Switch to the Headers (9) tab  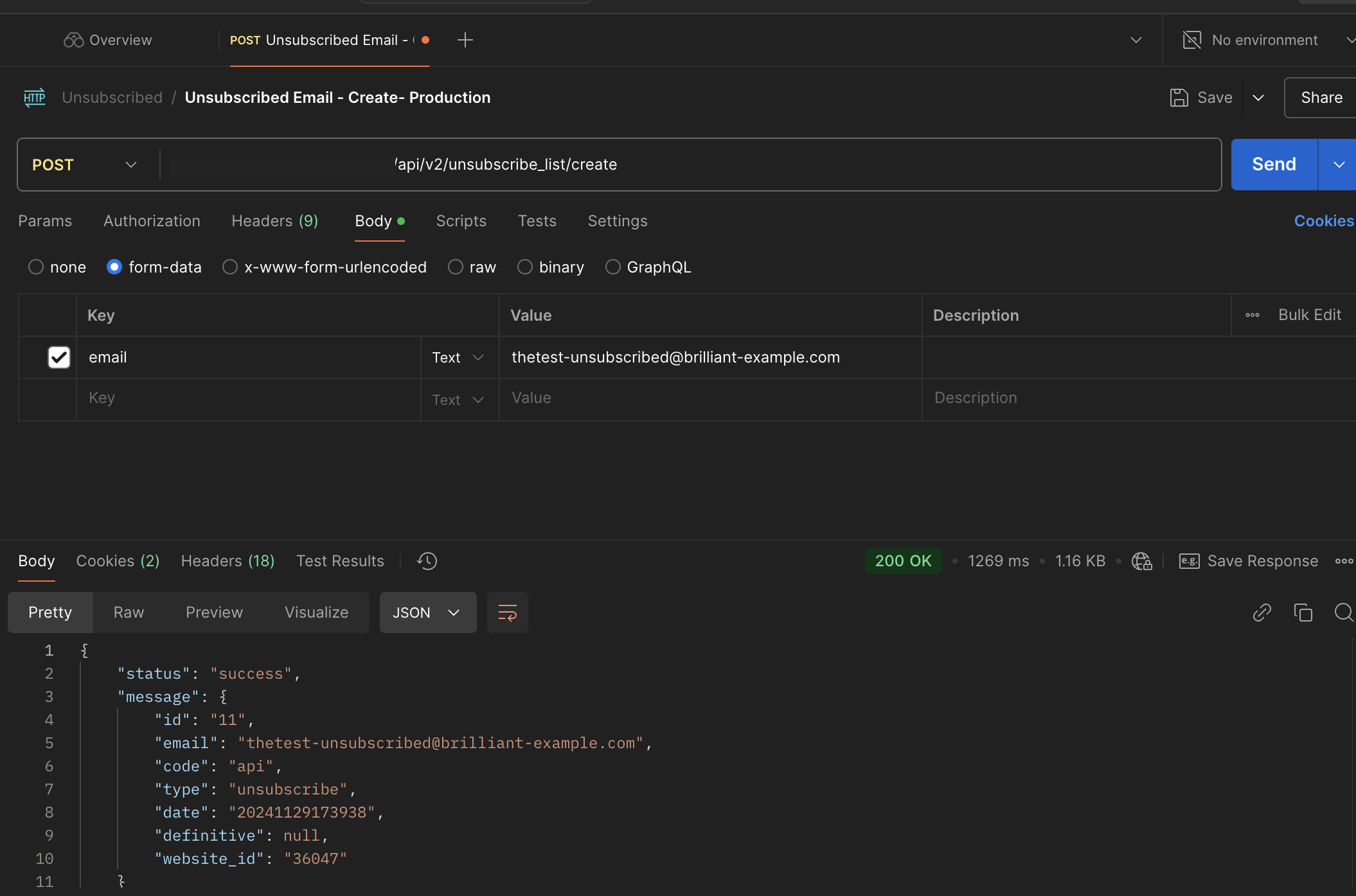pyautogui.click(x=274, y=221)
